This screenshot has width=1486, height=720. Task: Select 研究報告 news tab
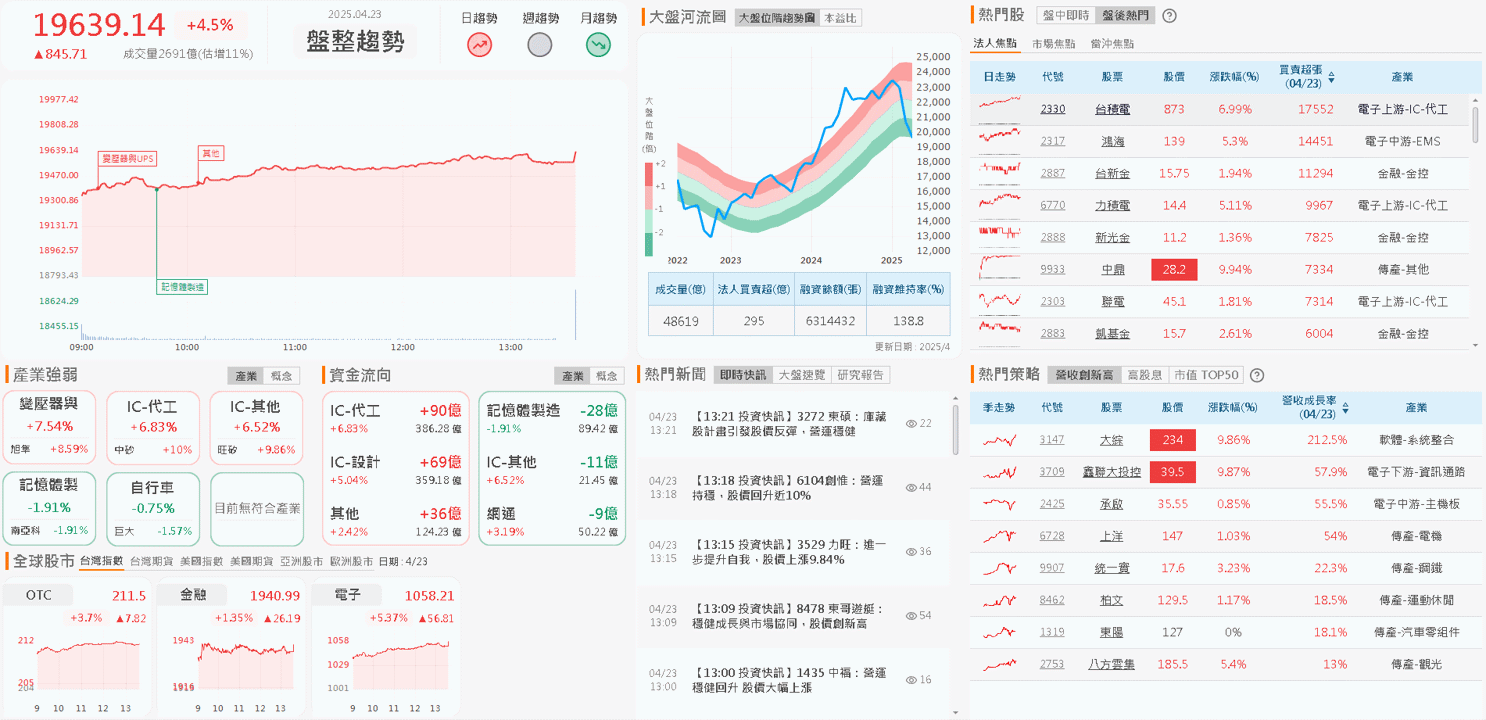(x=861, y=375)
